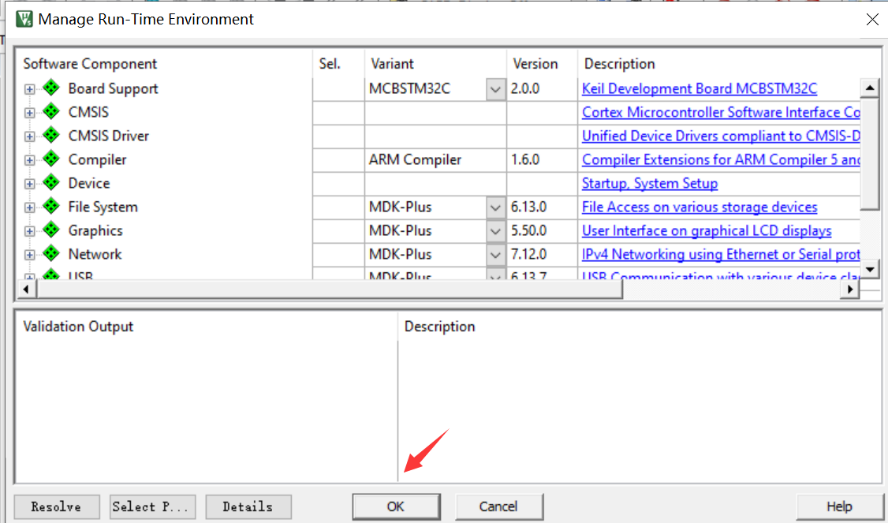
Task: Click the Keil uVision icon in title bar
Action: point(24,19)
